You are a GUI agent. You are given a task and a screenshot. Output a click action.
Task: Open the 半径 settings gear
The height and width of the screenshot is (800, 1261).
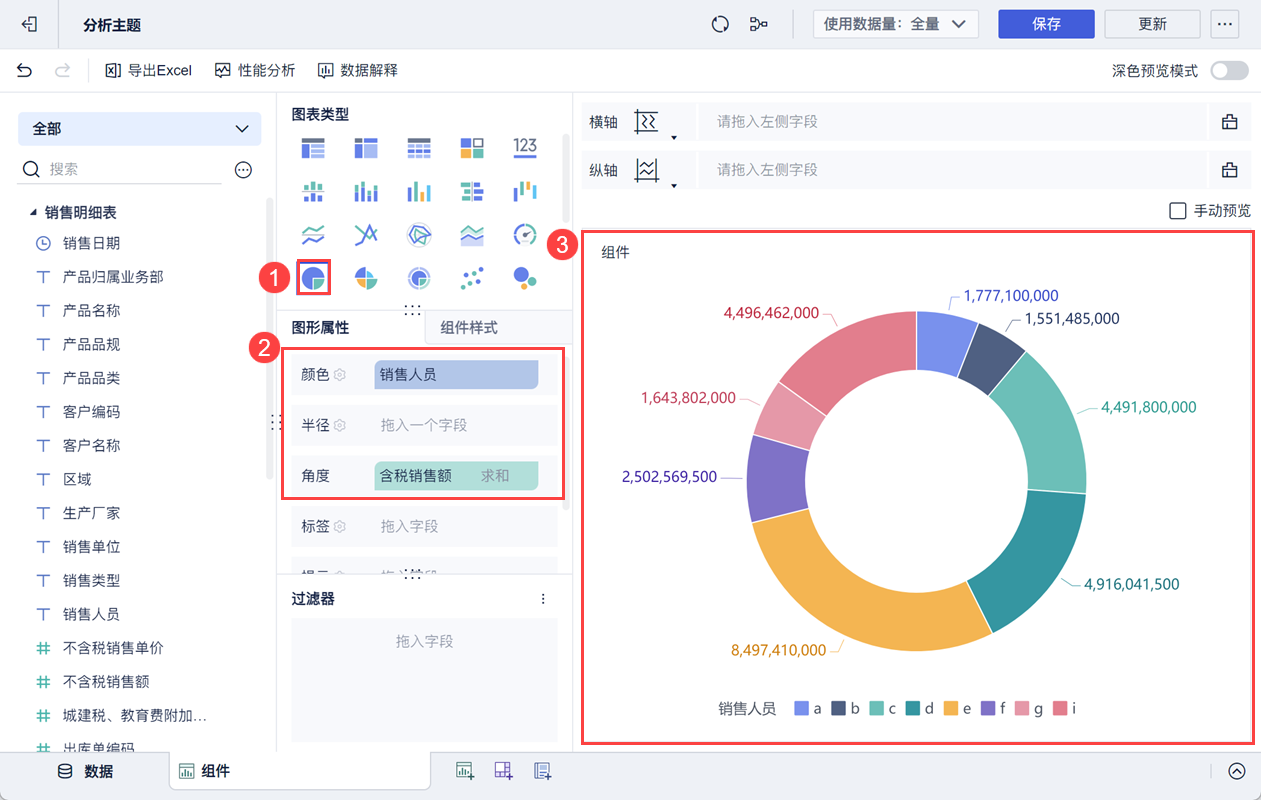pyautogui.click(x=340, y=425)
